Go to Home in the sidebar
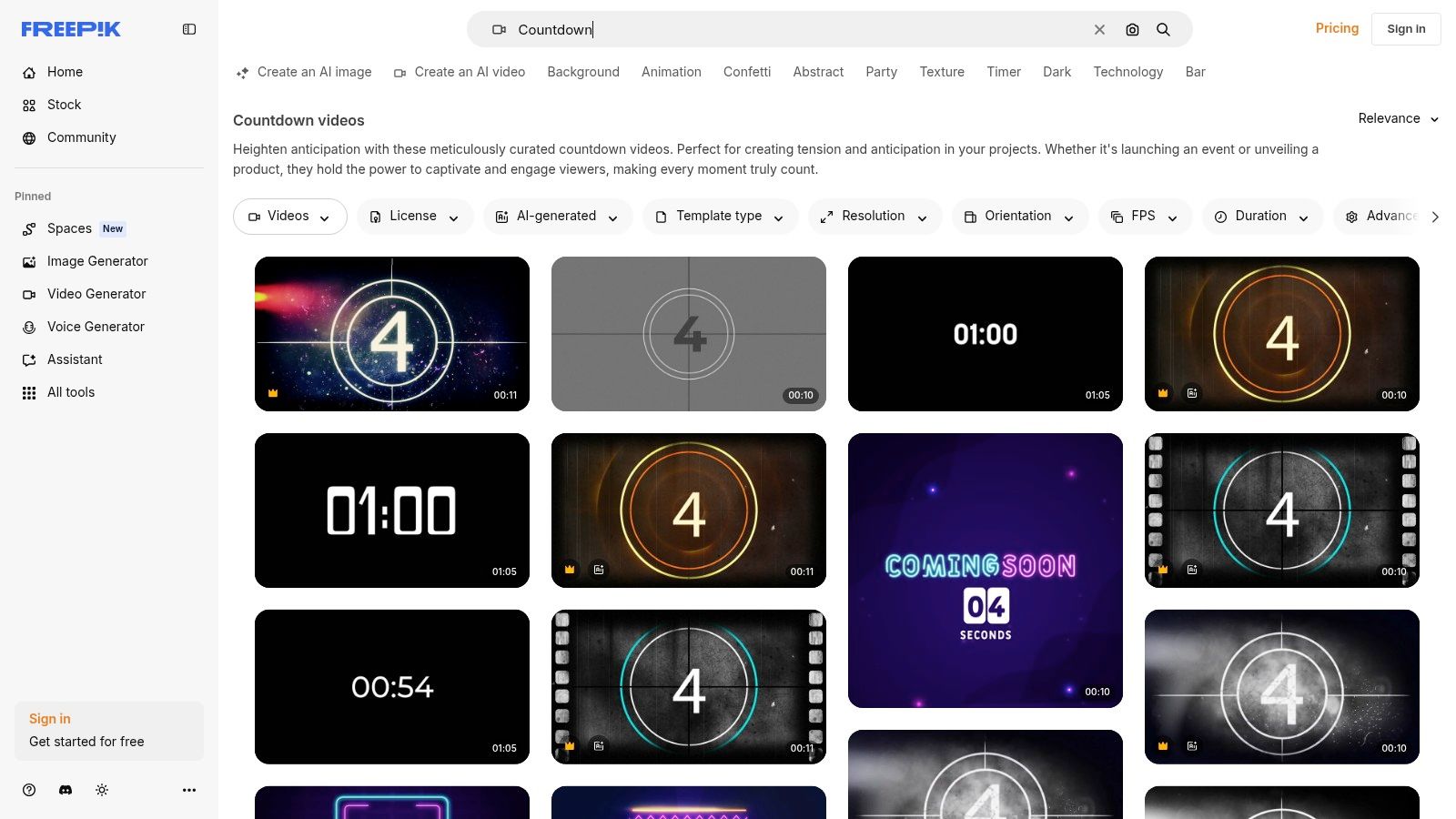 tap(109, 72)
